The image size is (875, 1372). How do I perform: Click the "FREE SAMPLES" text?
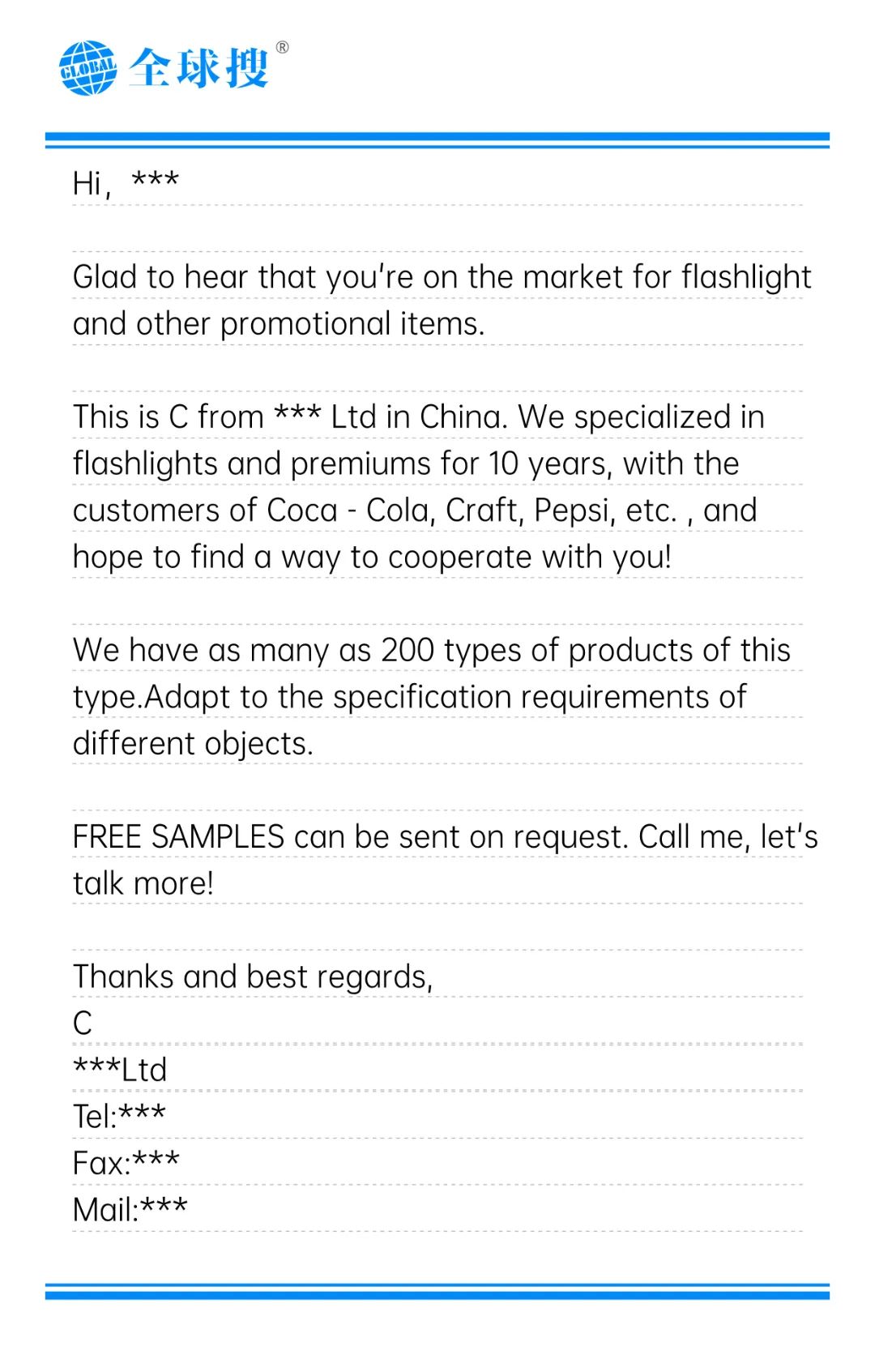178,837
